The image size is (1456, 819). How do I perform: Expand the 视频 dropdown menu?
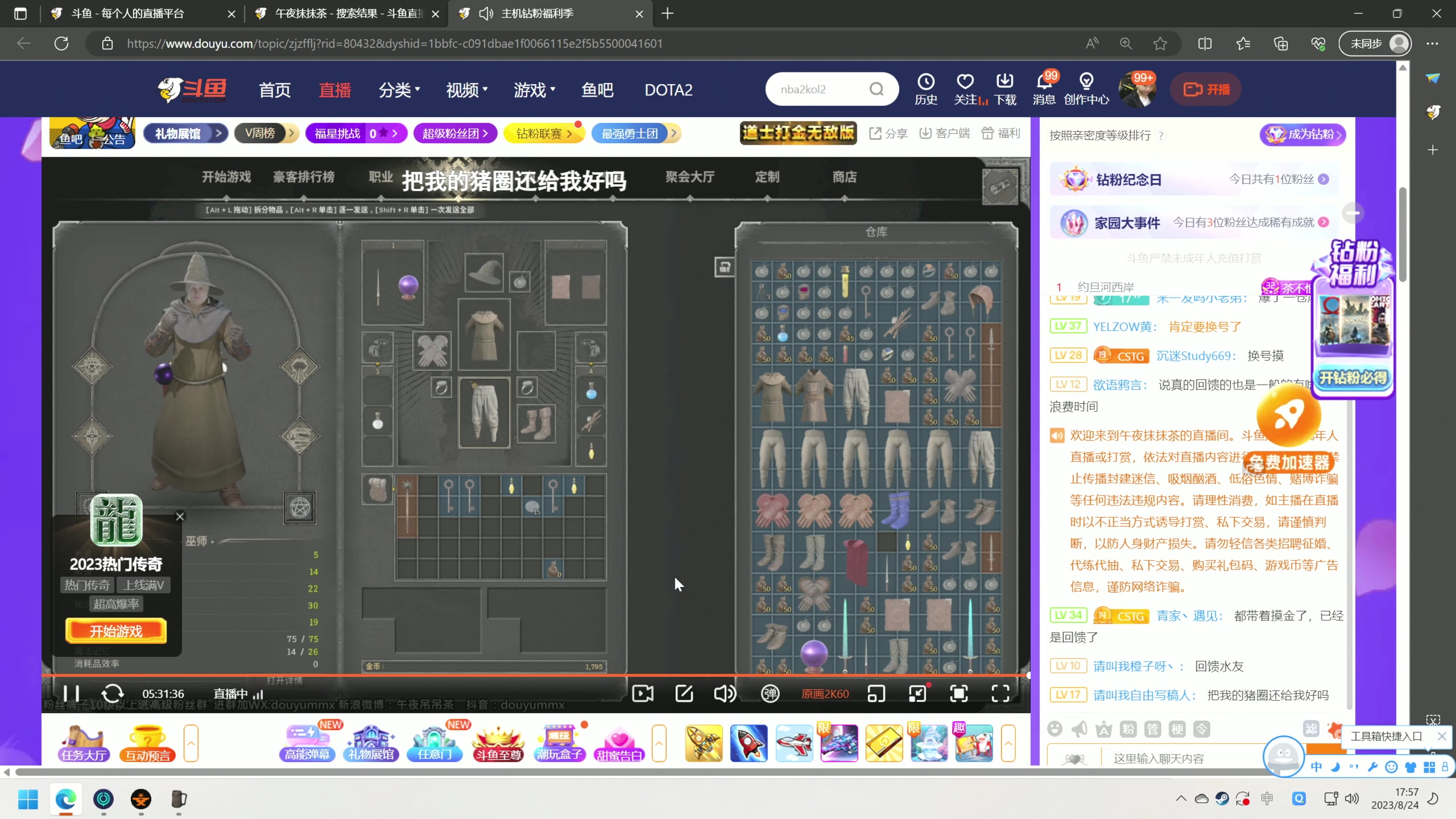[x=467, y=90]
